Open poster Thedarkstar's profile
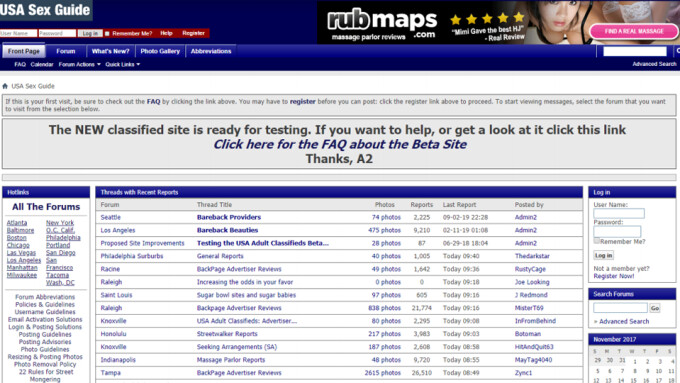Viewport: 680px width, 383px height. click(532, 256)
